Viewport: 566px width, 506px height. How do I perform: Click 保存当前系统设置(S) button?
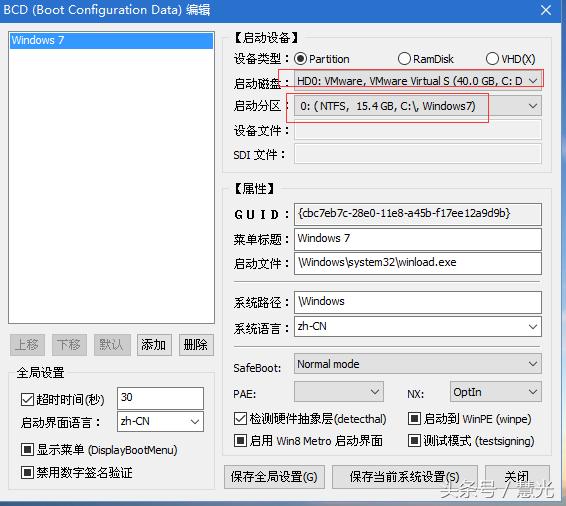(x=405, y=477)
